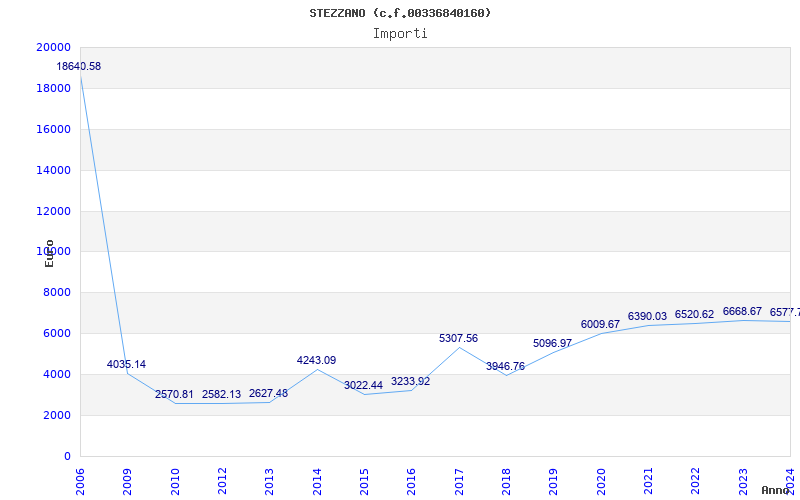The image size is (800, 500).
Task: Click the 5307.56 data label
Action: (458, 338)
